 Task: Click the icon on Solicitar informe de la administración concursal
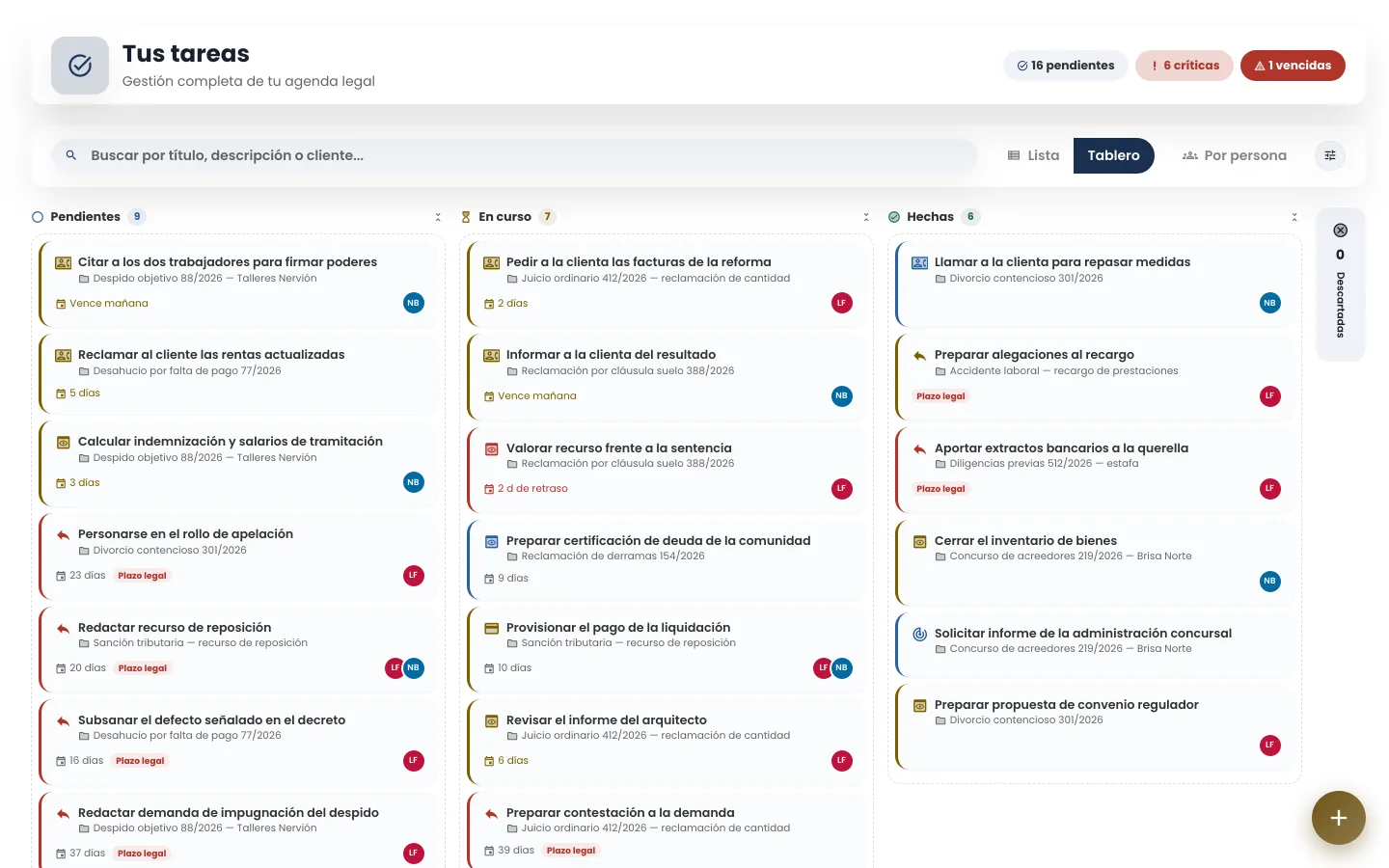(920, 634)
